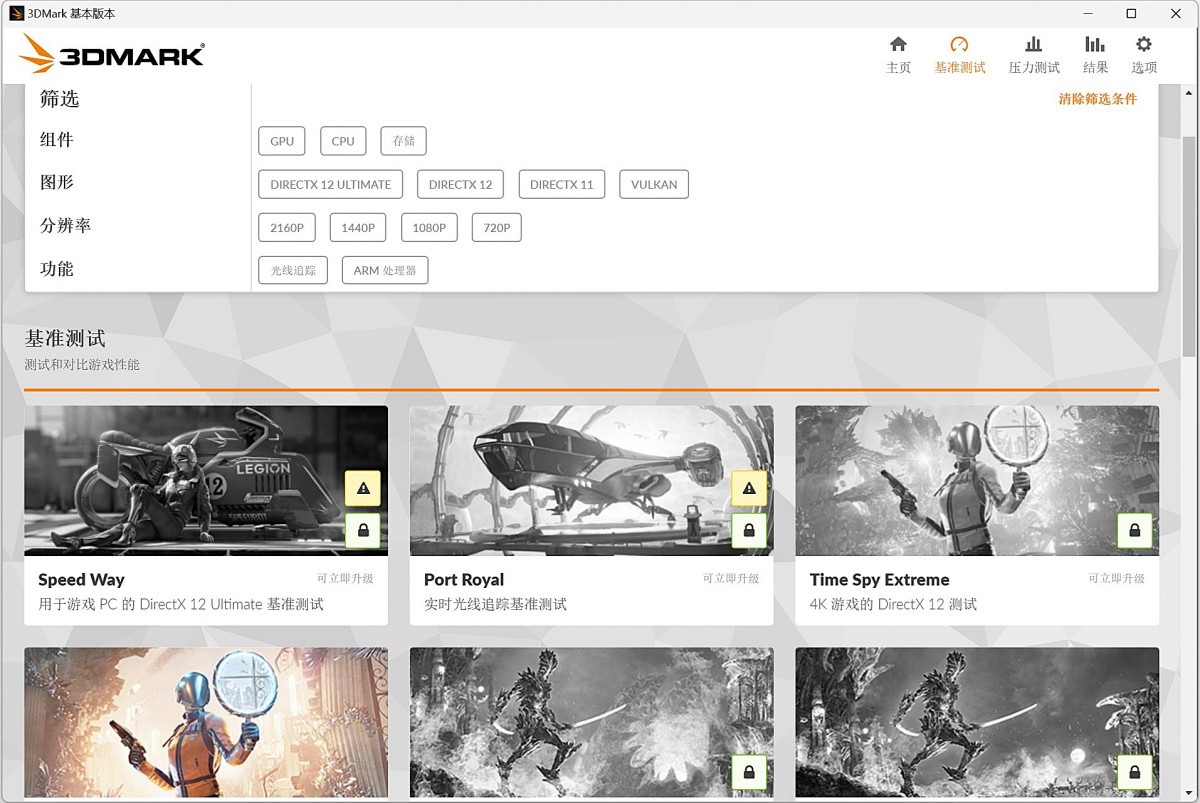Toggle the DIRECTX 12 ULTIMATE filter

tap(330, 184)
